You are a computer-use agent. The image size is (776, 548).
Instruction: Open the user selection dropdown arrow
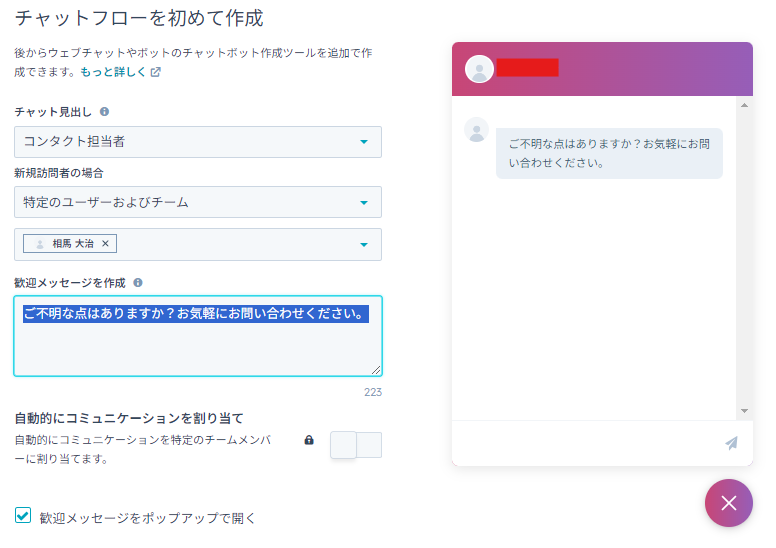click(x=364, y=244)
